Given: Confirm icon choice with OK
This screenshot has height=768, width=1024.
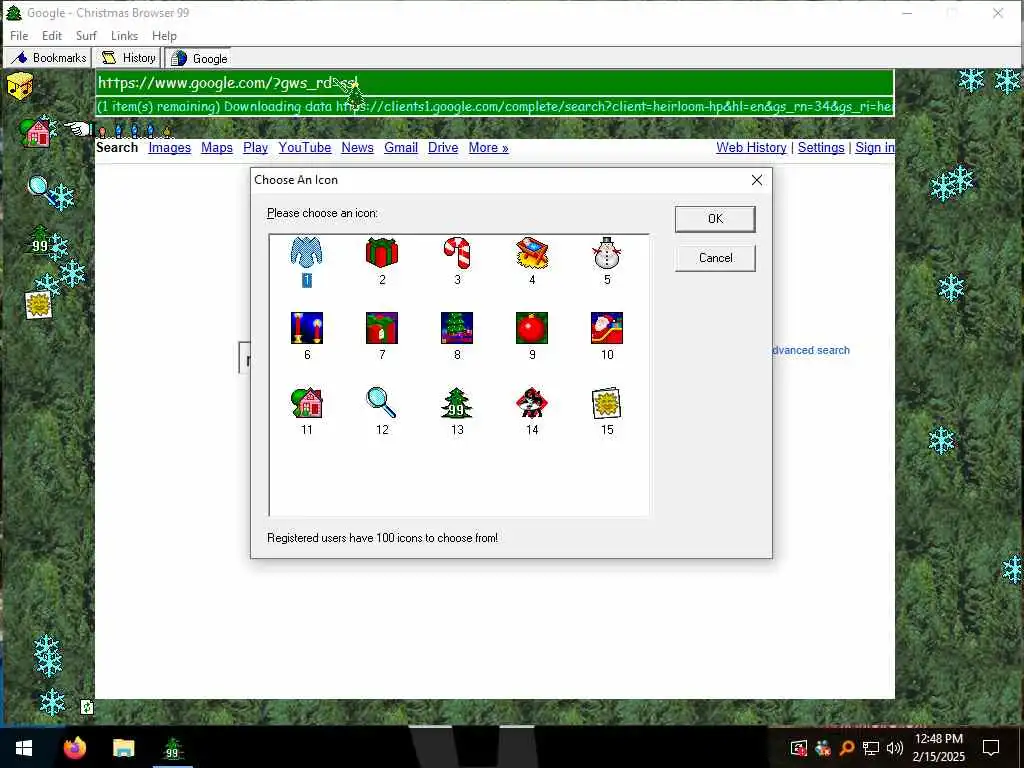Looking at the screenshot, I should pos(715,219).
